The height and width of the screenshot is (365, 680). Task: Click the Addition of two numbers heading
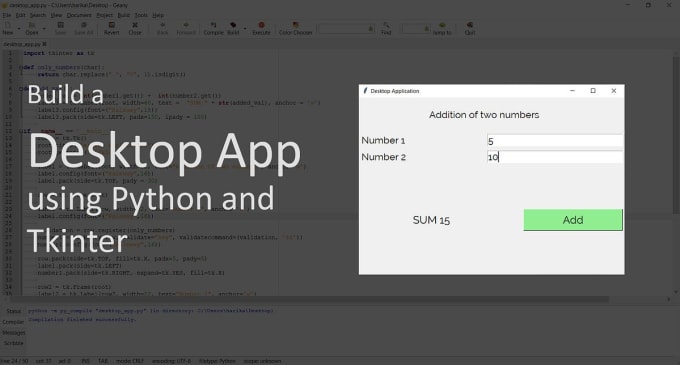(x=484, y=115)
